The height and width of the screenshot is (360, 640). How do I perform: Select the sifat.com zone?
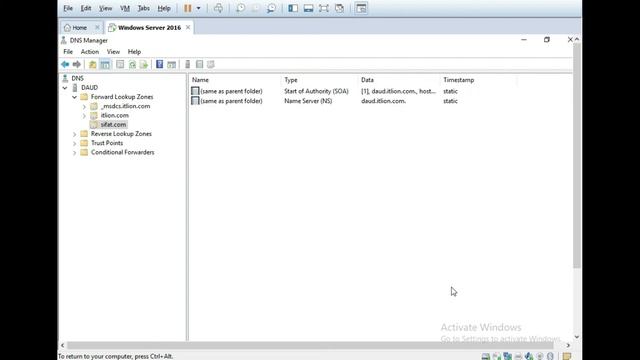(113, 124)
